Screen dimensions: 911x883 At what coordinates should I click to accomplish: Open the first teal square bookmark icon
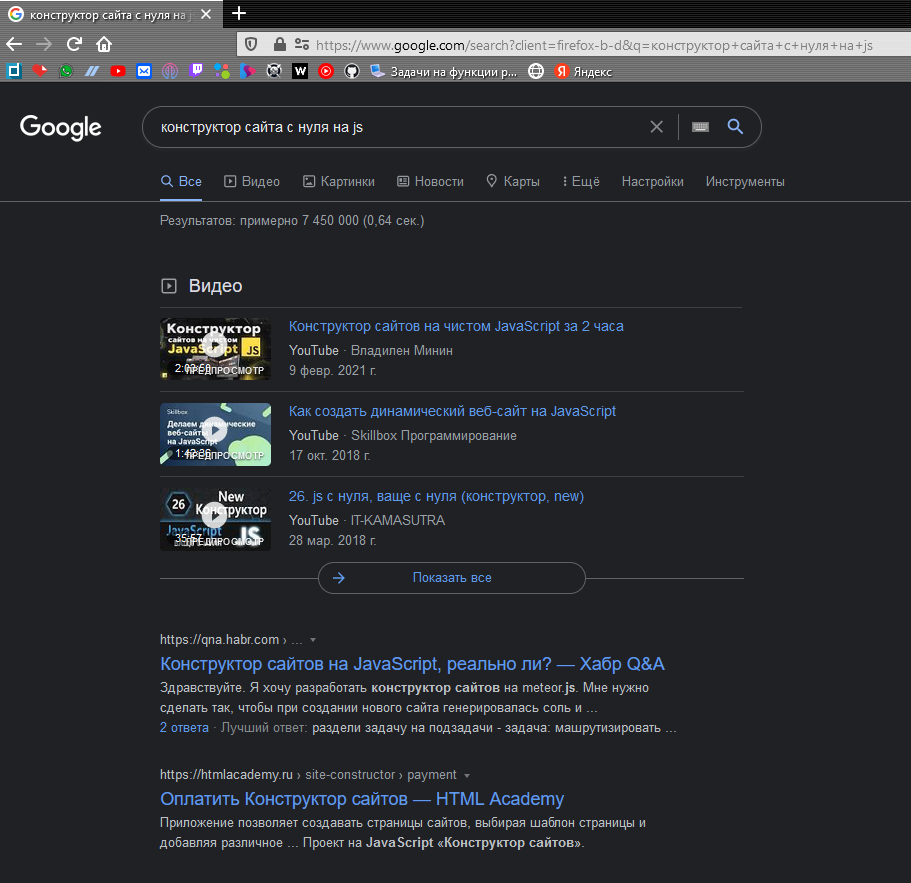coord(14,71)
